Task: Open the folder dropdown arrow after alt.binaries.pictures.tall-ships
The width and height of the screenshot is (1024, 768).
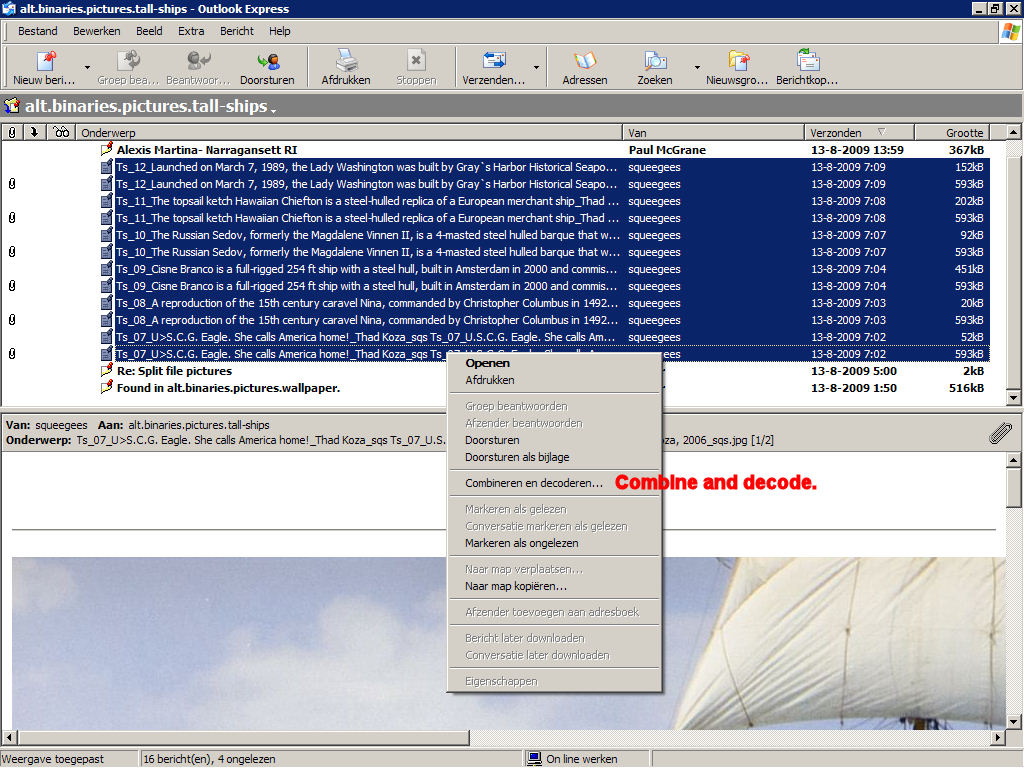Action: [273, 110]
